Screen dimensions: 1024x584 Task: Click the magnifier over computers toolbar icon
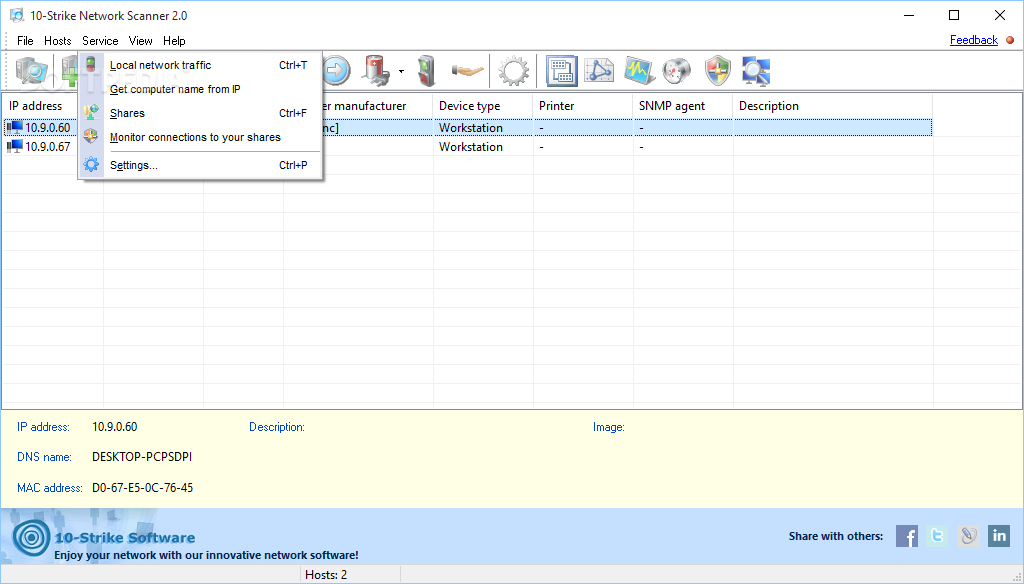tap(756, 71)
